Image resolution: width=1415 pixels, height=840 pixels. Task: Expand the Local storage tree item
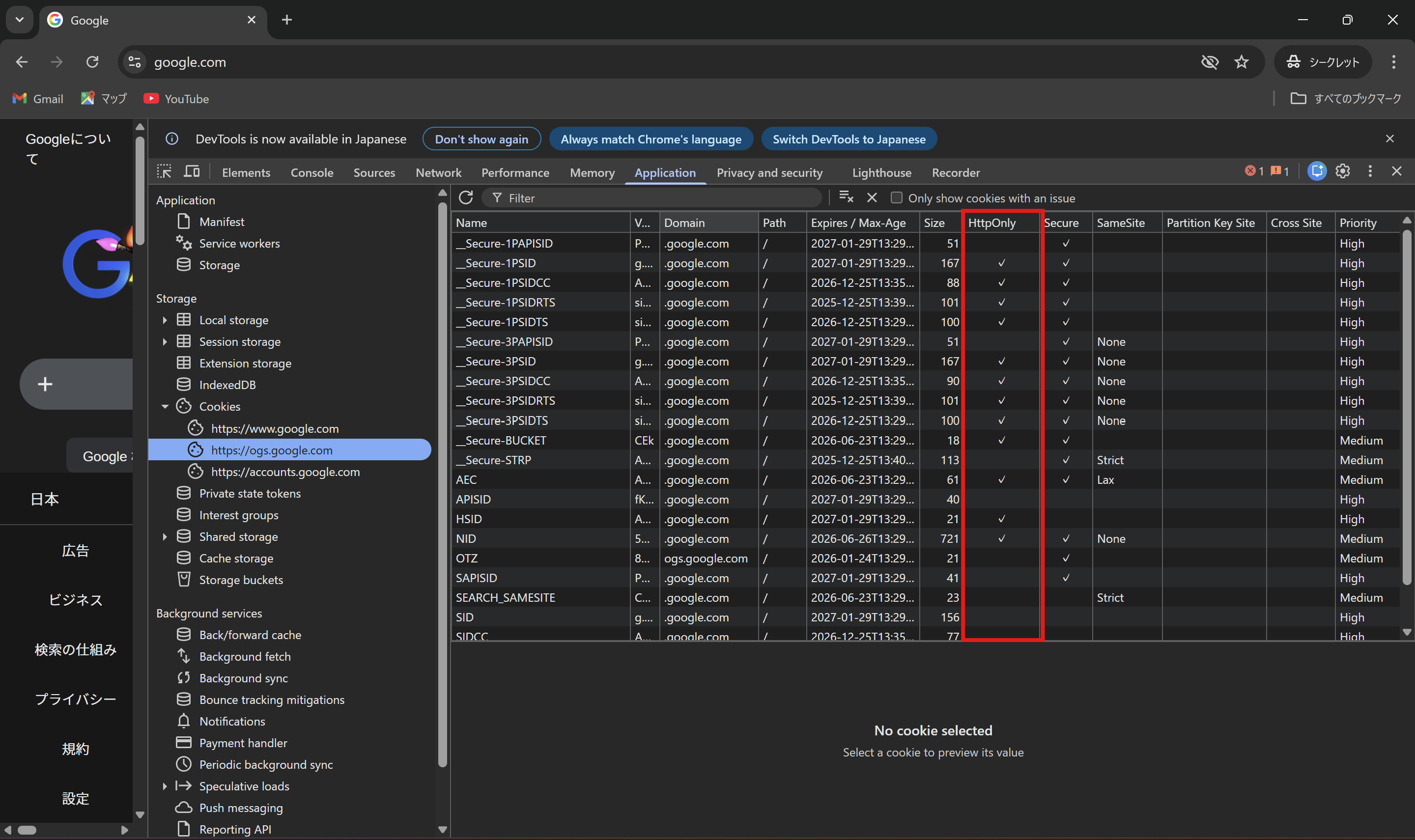pos(165,320)
